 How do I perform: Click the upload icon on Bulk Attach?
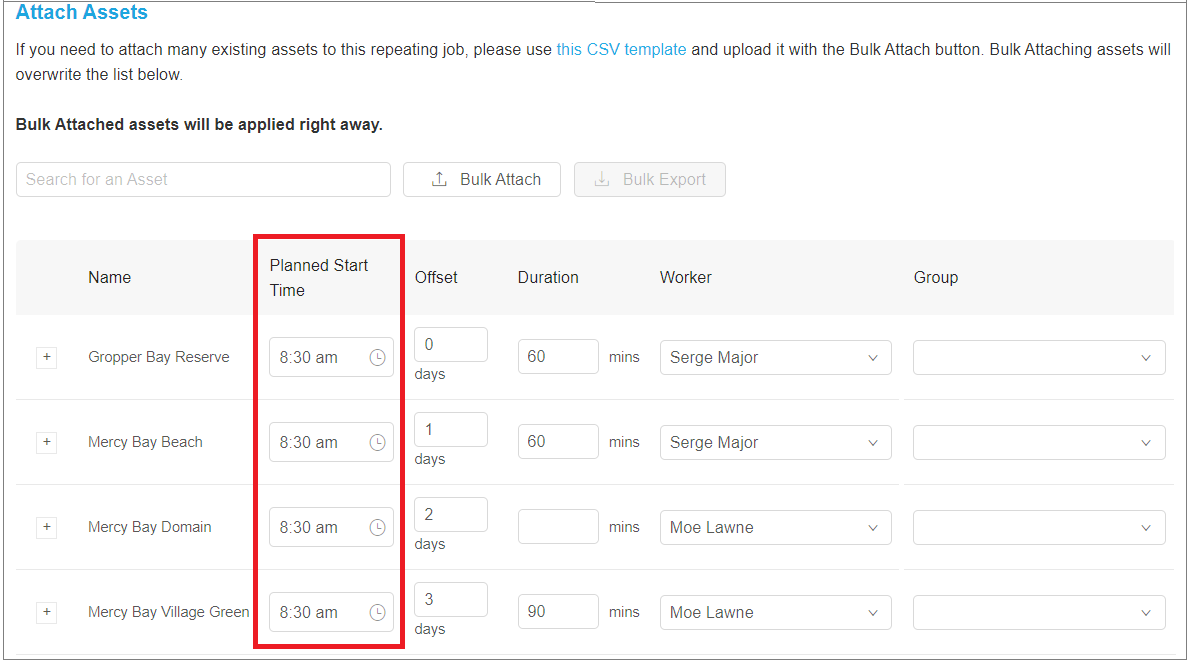click(439, 179)
